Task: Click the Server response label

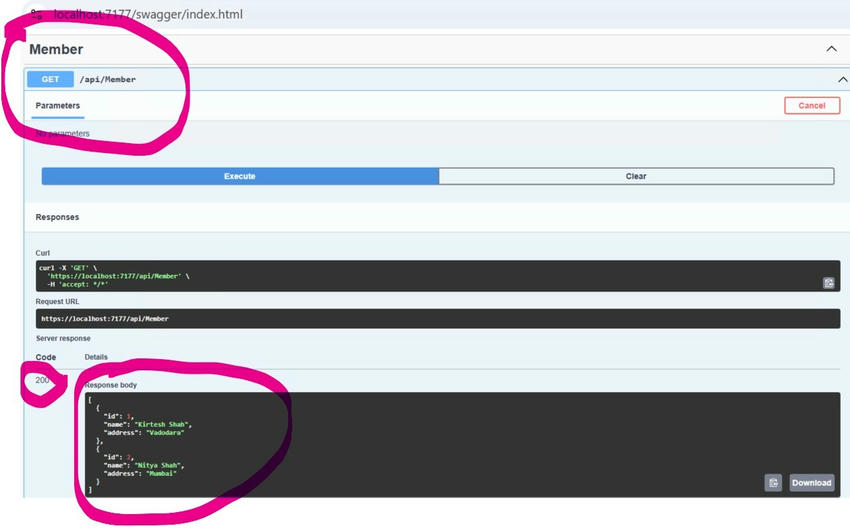Action: coord(63,338)
